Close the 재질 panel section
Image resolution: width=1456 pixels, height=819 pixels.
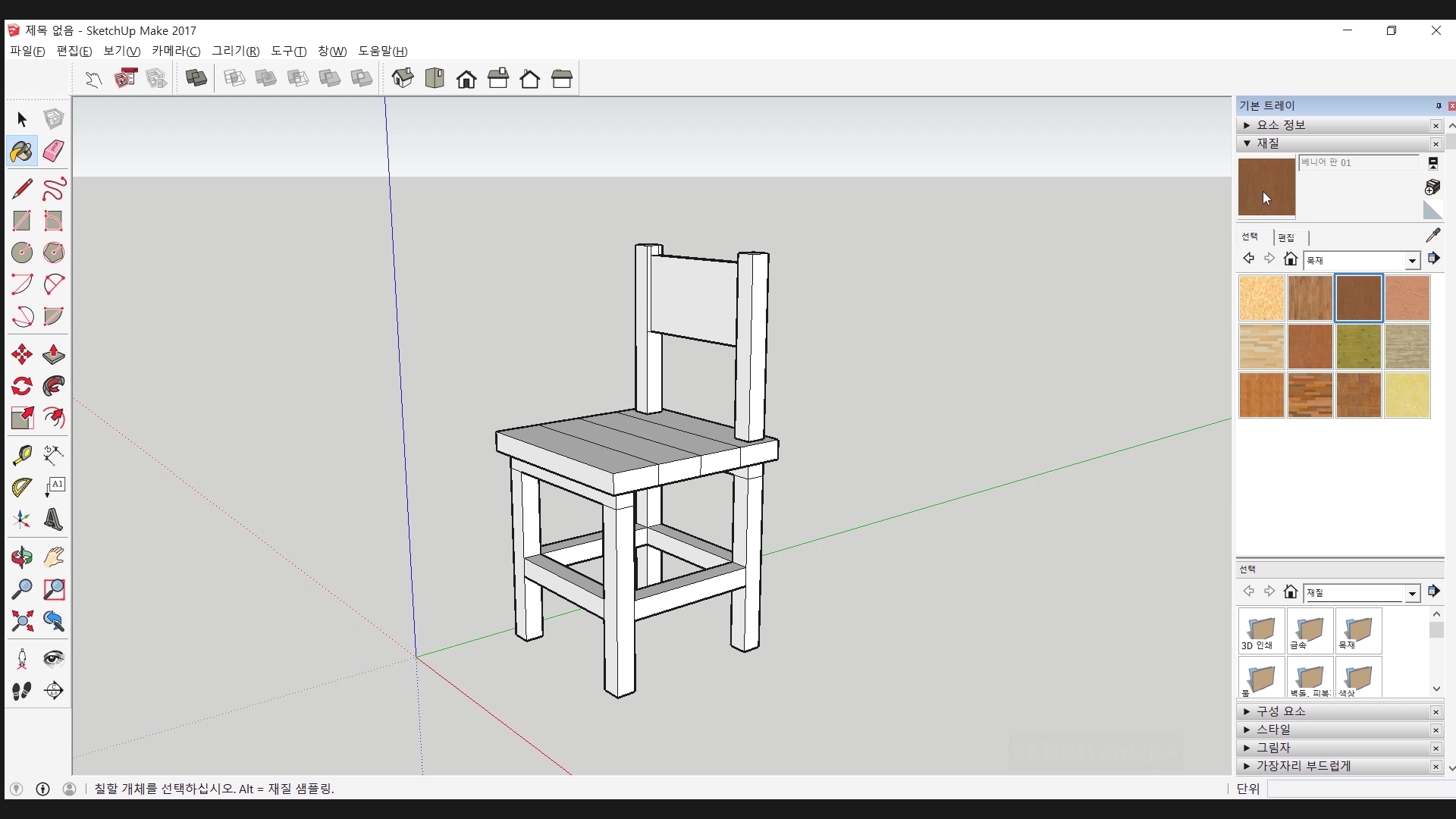tap(1436, 143)
